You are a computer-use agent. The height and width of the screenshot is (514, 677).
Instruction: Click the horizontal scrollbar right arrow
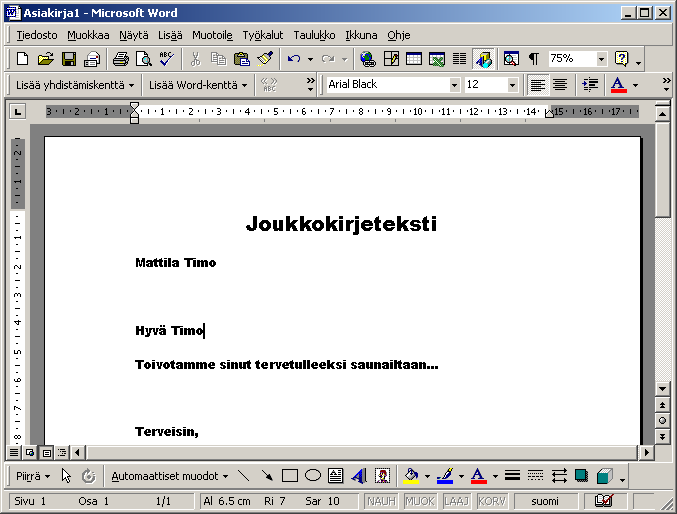646,453
